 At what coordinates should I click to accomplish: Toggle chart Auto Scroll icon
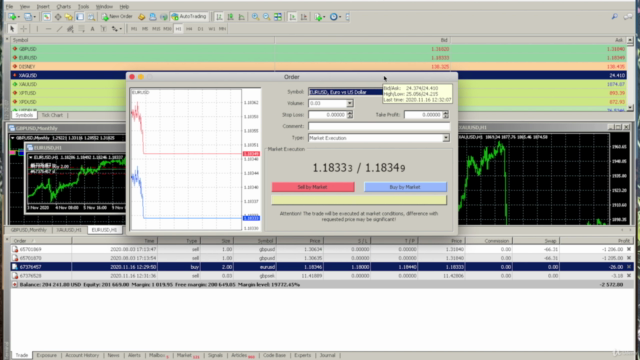(x=293, y=17)
